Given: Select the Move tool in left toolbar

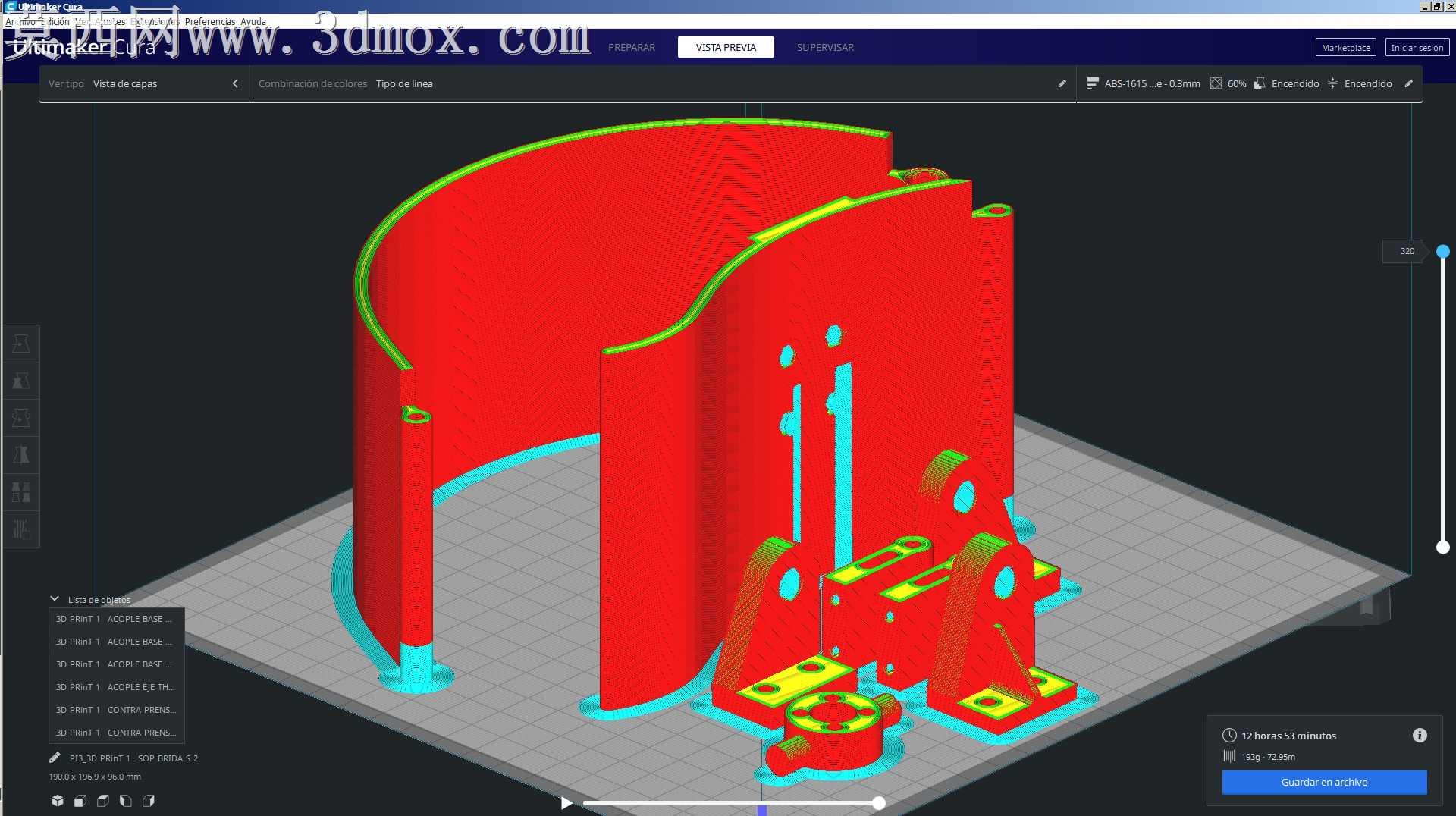Looking at the screenshot, I should click(x=21, y=344).
